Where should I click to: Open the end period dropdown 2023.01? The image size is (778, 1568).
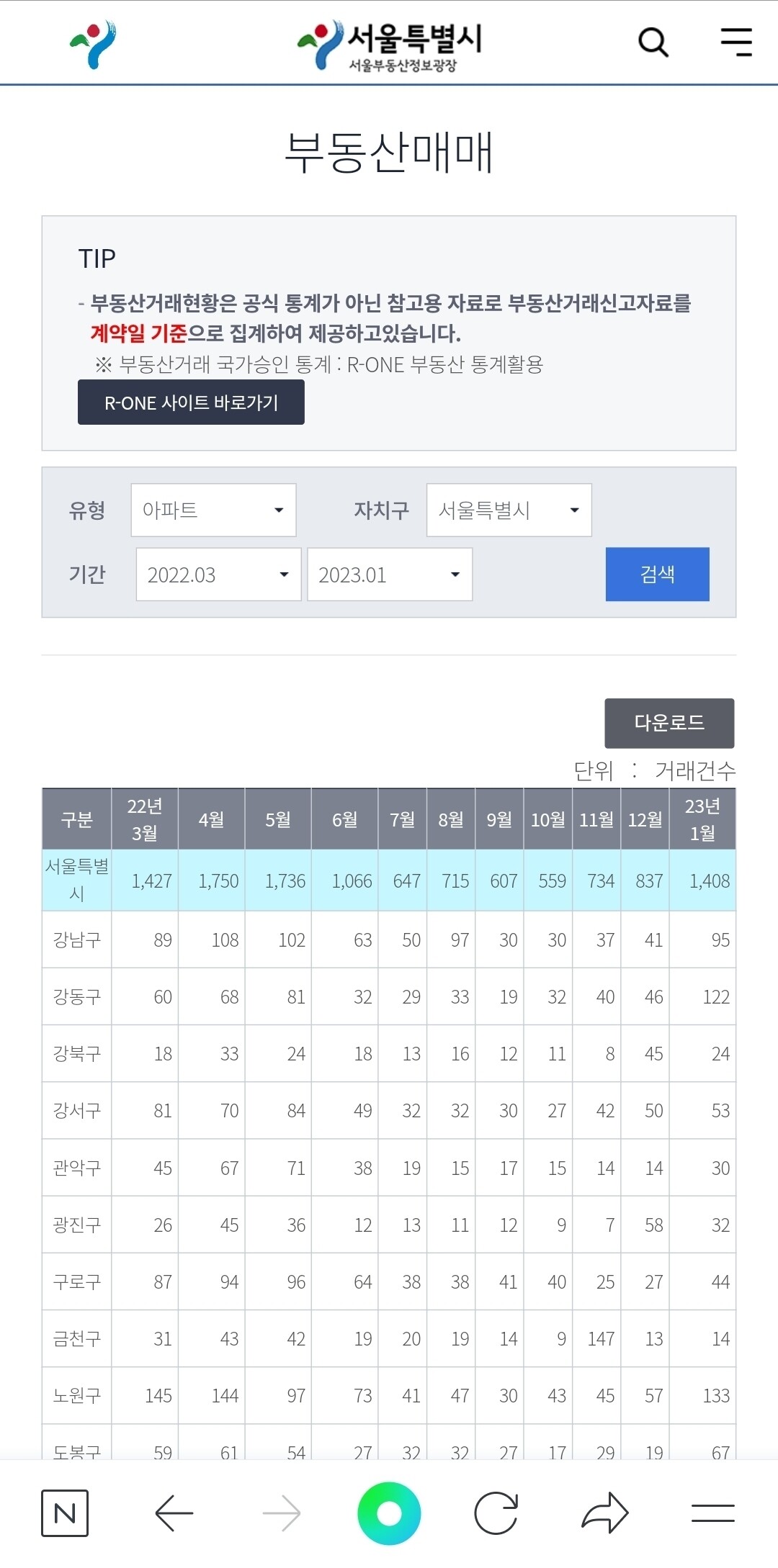389,574
